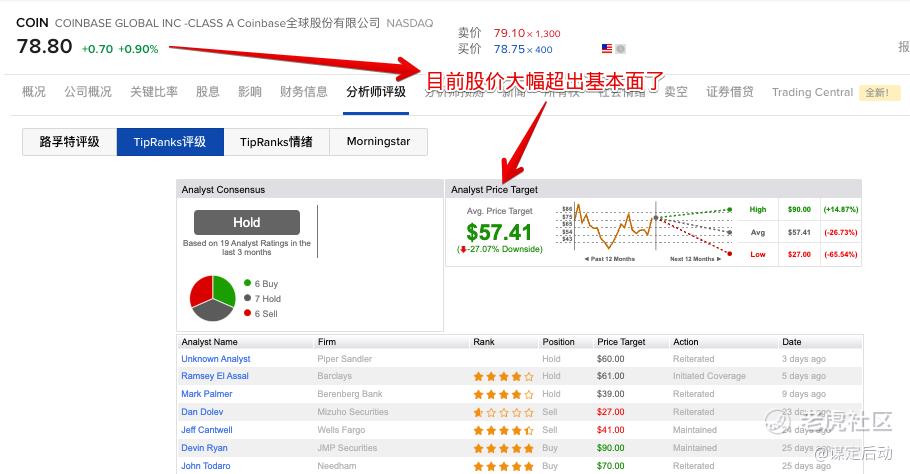Switch to TipRanks情绪 sub-tab
910x474 pixels.
click(x=276, y=142)
